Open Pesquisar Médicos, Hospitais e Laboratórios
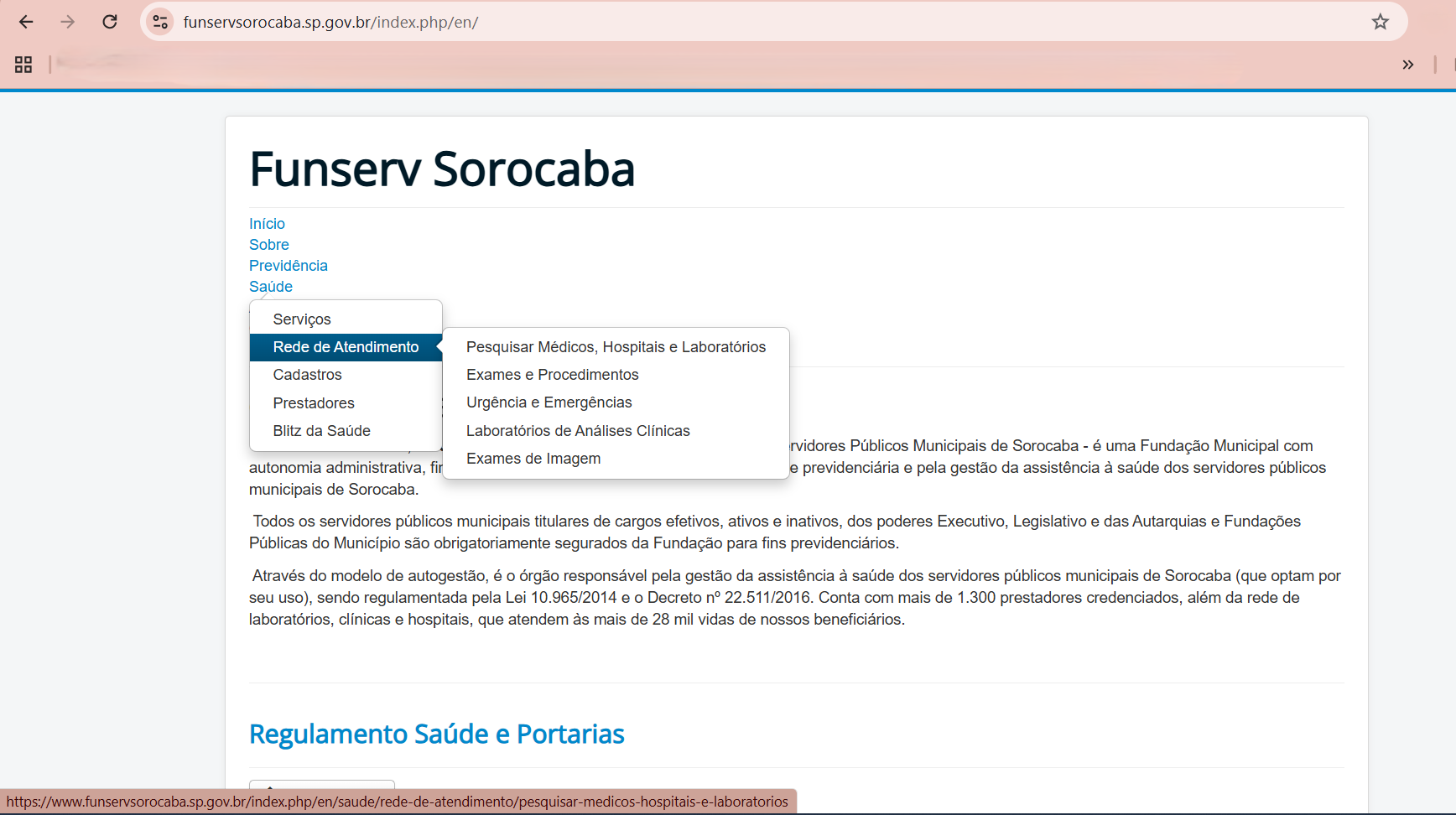 [616, 347]
